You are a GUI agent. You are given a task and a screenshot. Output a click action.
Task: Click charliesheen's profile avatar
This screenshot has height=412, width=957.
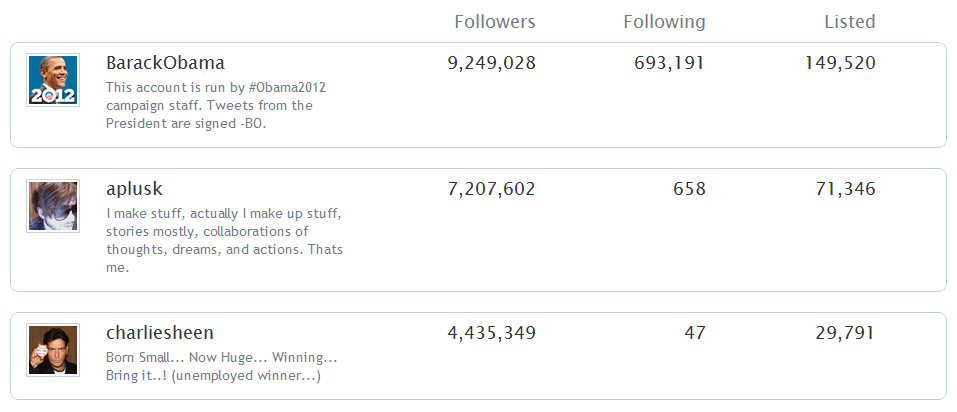click(53, 351)
